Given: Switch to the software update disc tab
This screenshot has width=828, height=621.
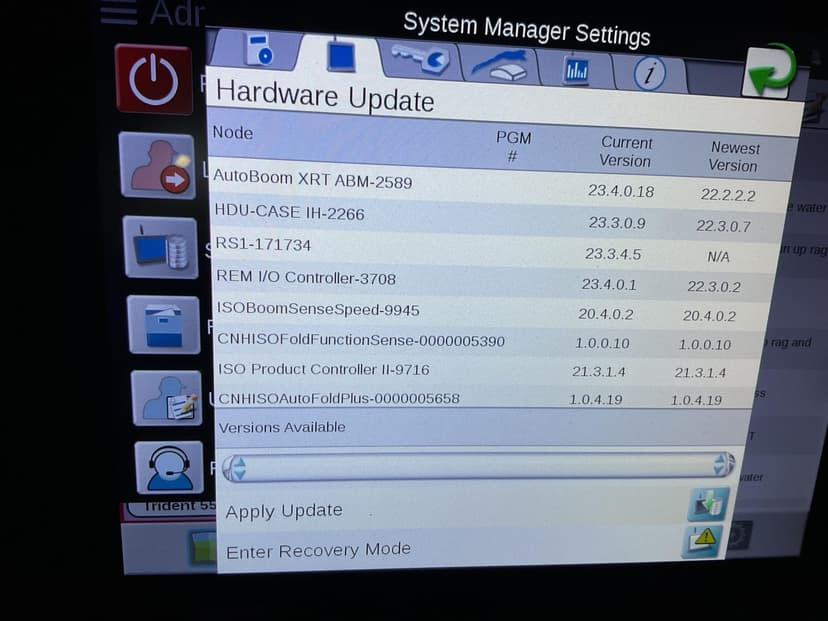Looking at the screenshot, I should [x=259, y=50].
